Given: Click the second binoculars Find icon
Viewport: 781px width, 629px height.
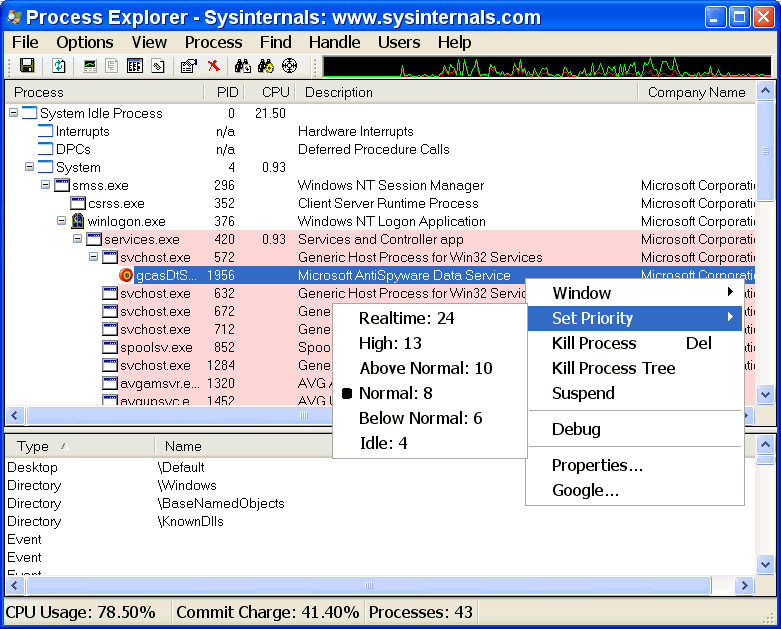Looking at the screenshot, I should pos(265,65).
